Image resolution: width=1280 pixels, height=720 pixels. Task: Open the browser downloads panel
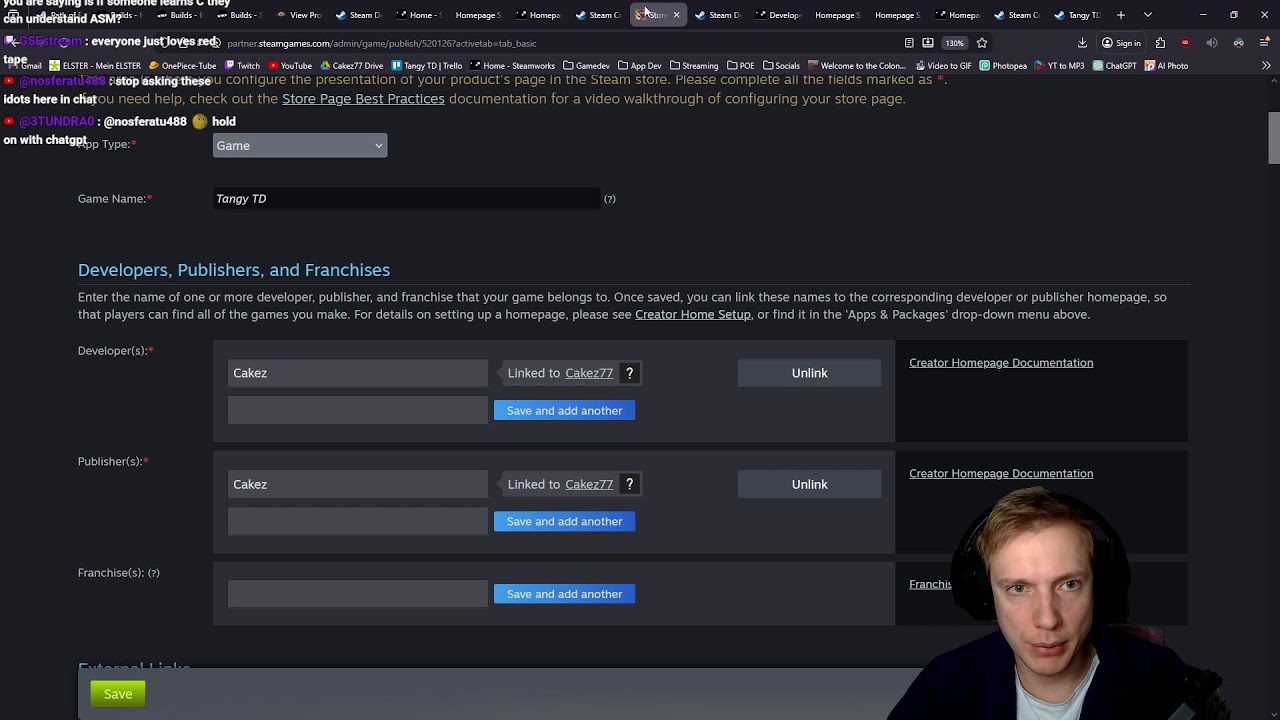[1082, 43]
